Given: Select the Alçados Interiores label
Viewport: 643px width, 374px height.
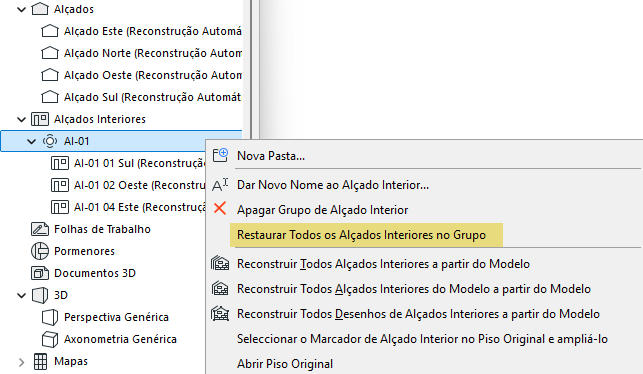Looking at the screenshot, I should pyautogui.click(x=100, y=119).
